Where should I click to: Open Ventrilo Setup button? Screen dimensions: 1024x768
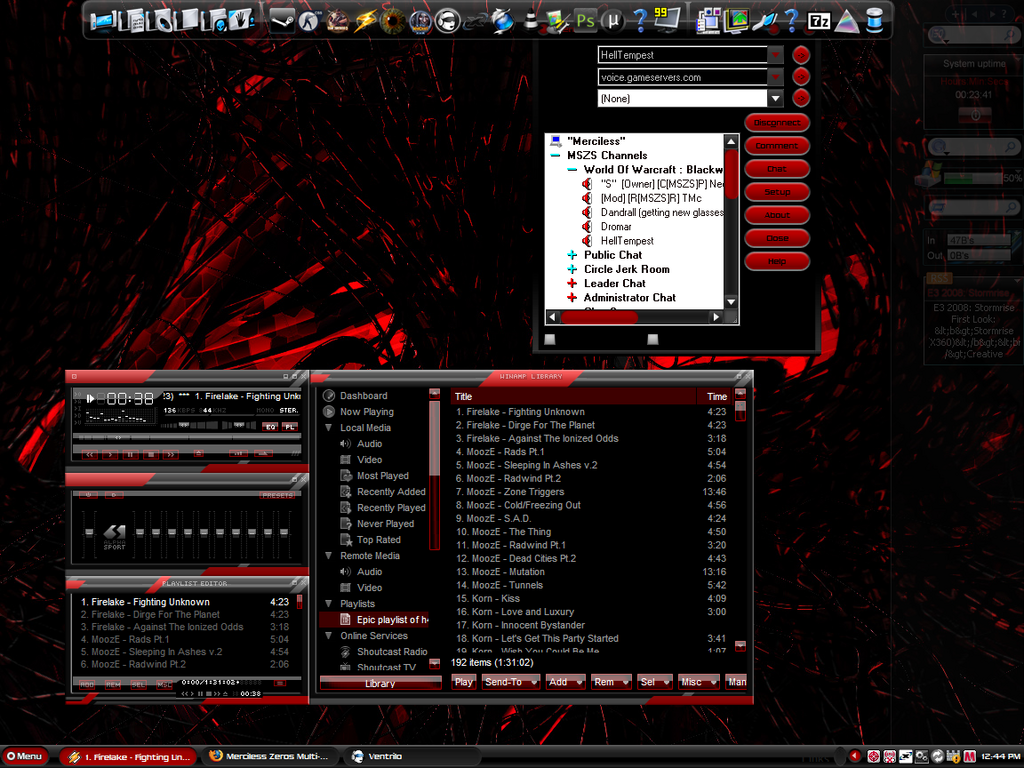point(777,192)
